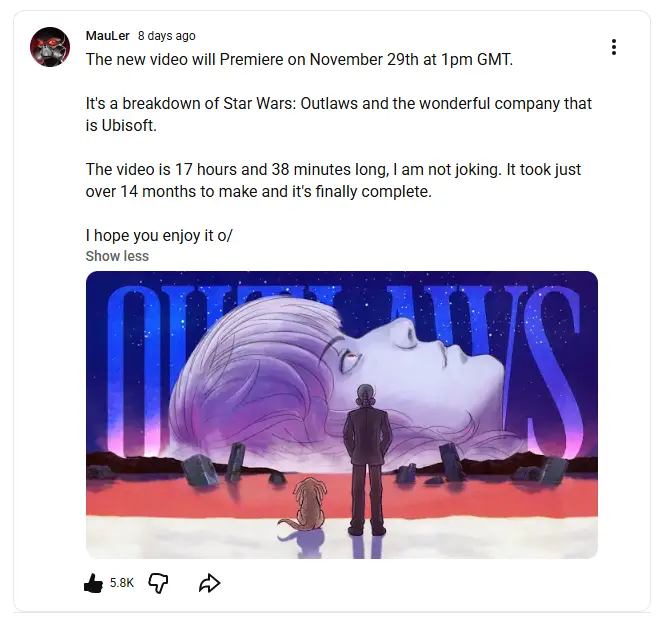Click the sitting dog in the artwork
The image size is (667, 621).
pyautogui.click(x=305, y=505)
